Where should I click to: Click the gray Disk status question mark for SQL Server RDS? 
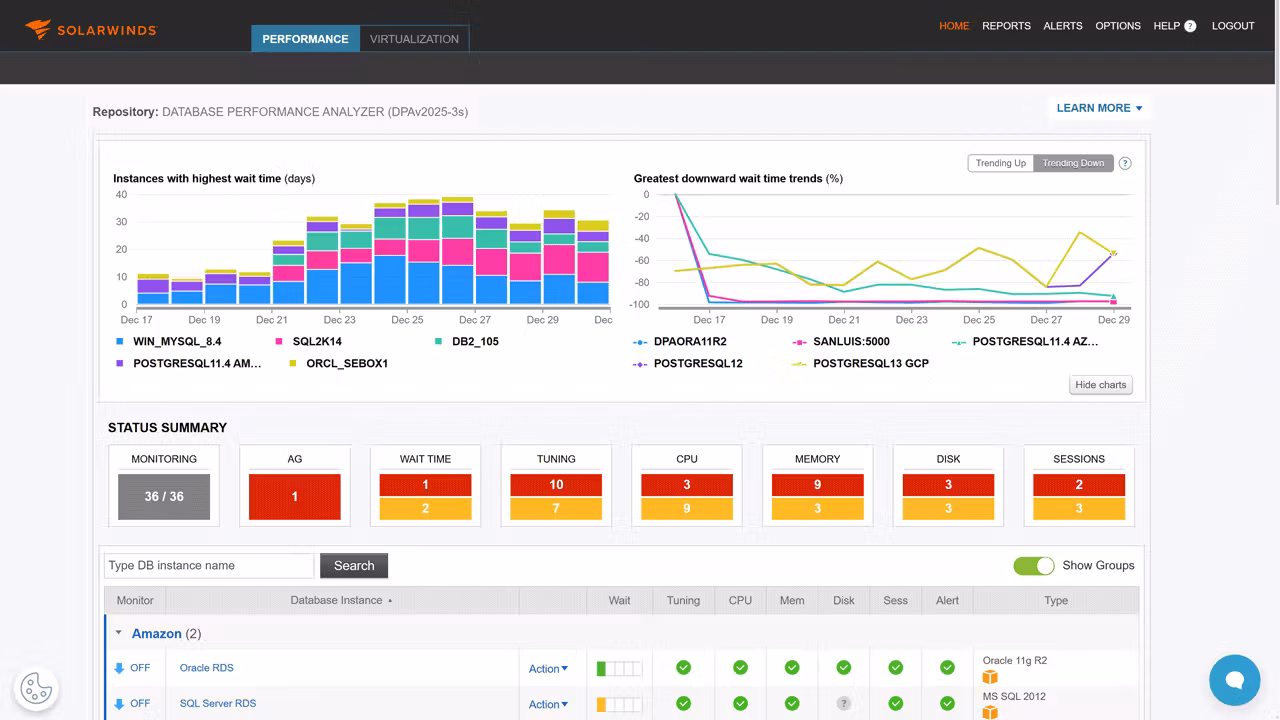coord(843,703)
